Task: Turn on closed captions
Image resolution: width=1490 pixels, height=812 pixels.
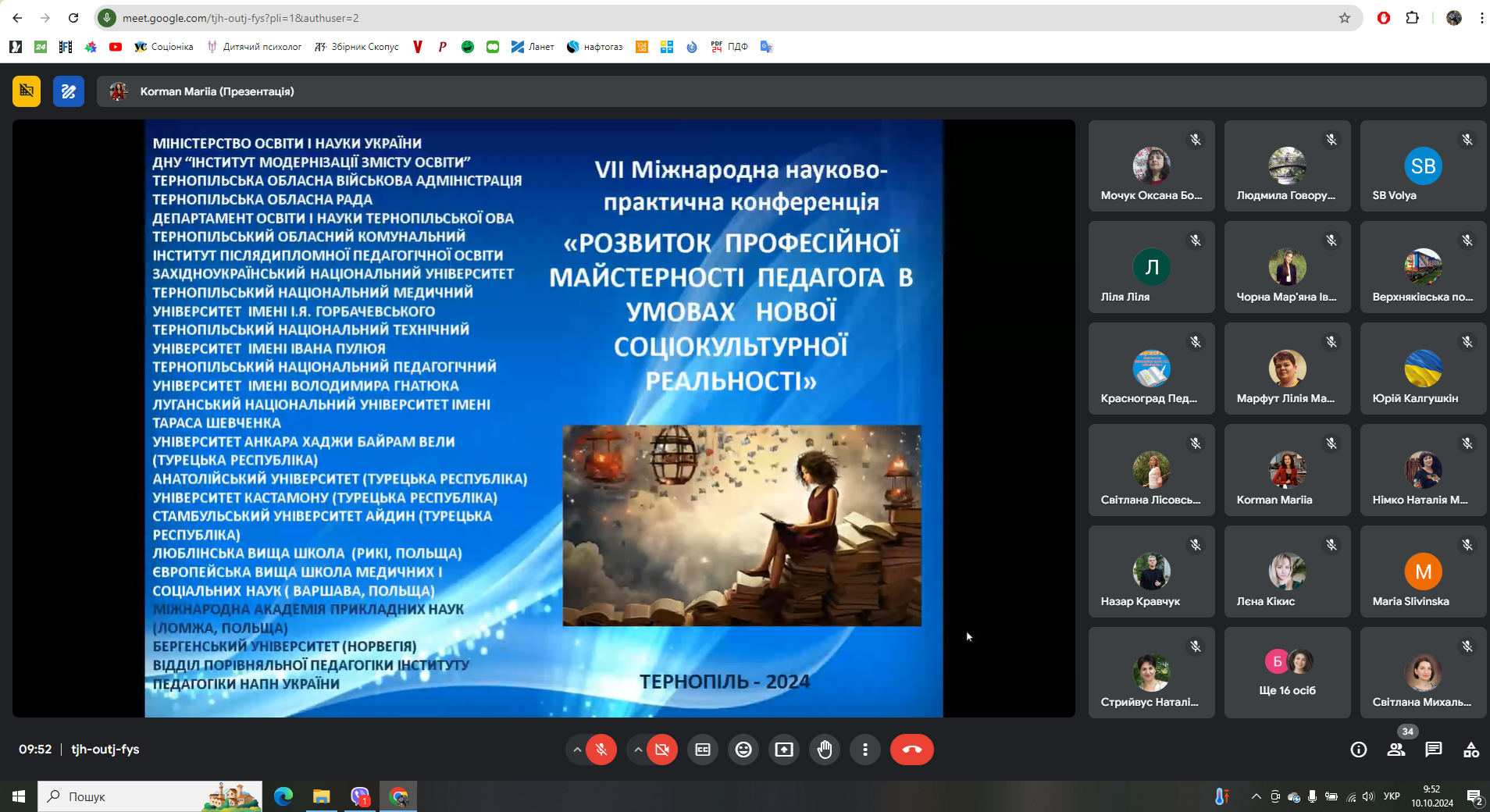Action: pos(703,750)
